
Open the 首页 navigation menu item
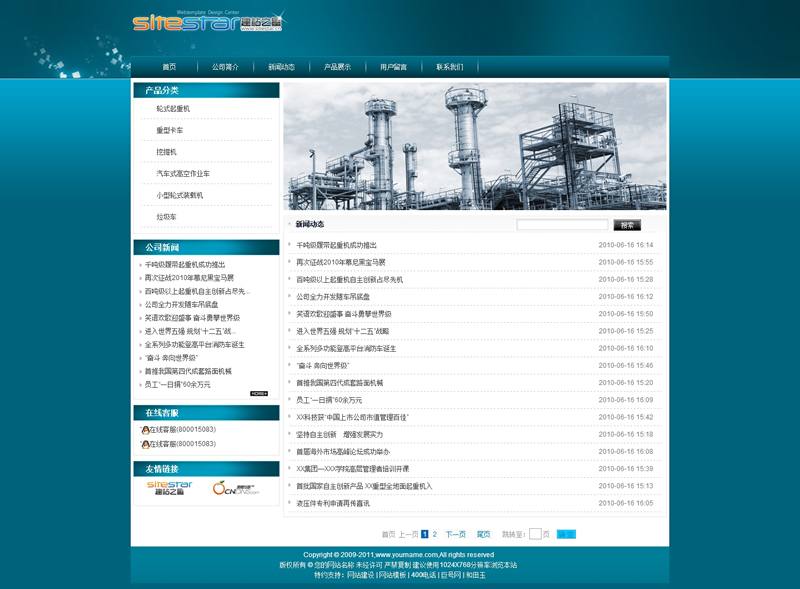[x=169, y=67]
